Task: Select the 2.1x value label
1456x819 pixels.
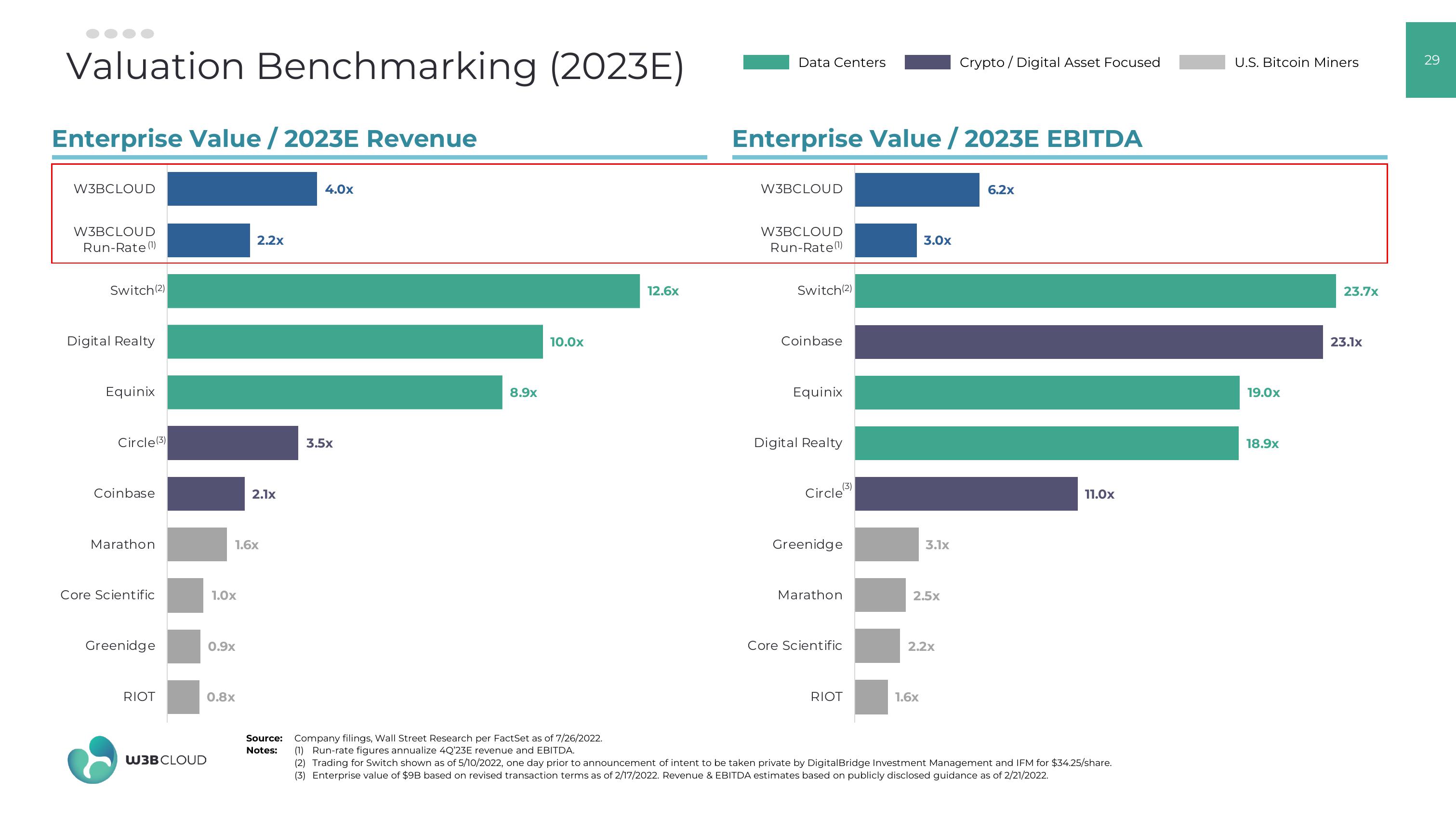Action: pos(264,494)
